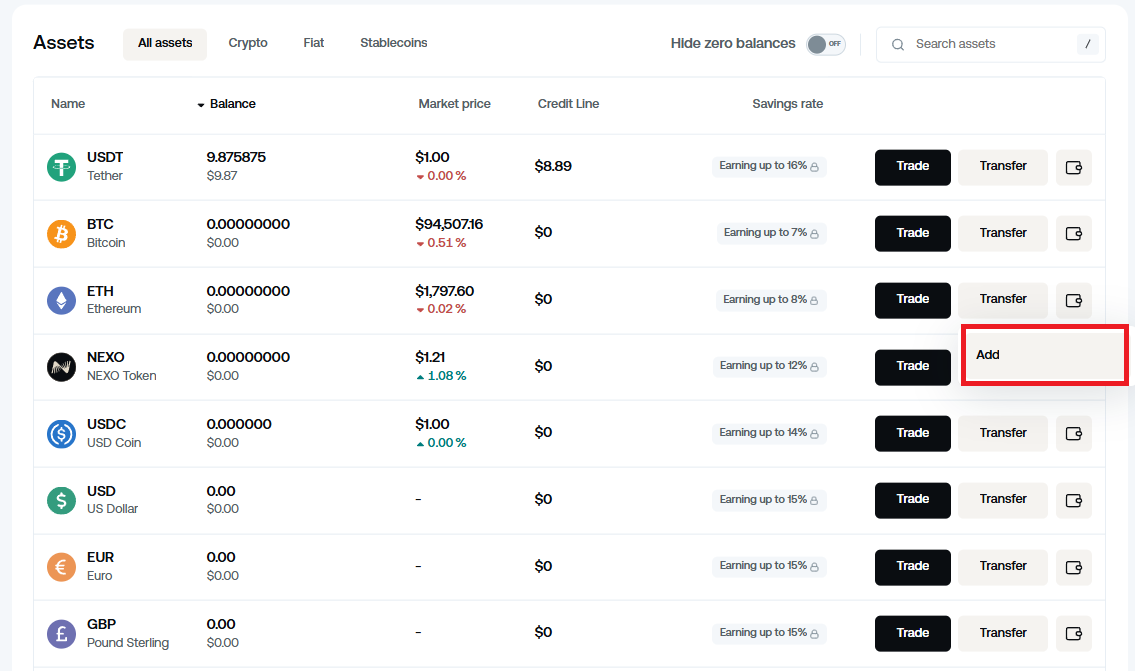Toggle the Hide zero balances switch
The width and height of the screenshot is (1135, 671).
(826, 44)
